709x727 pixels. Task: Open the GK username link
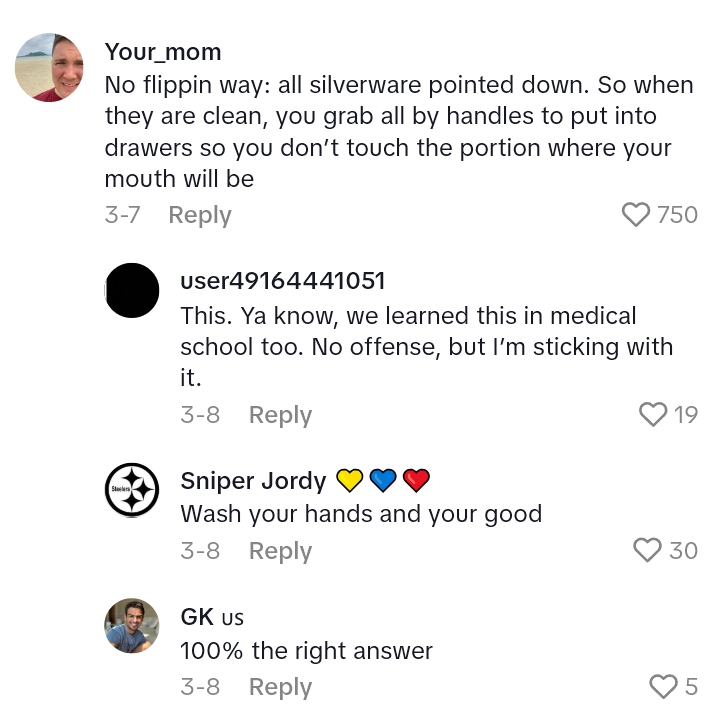pos(197,617)
